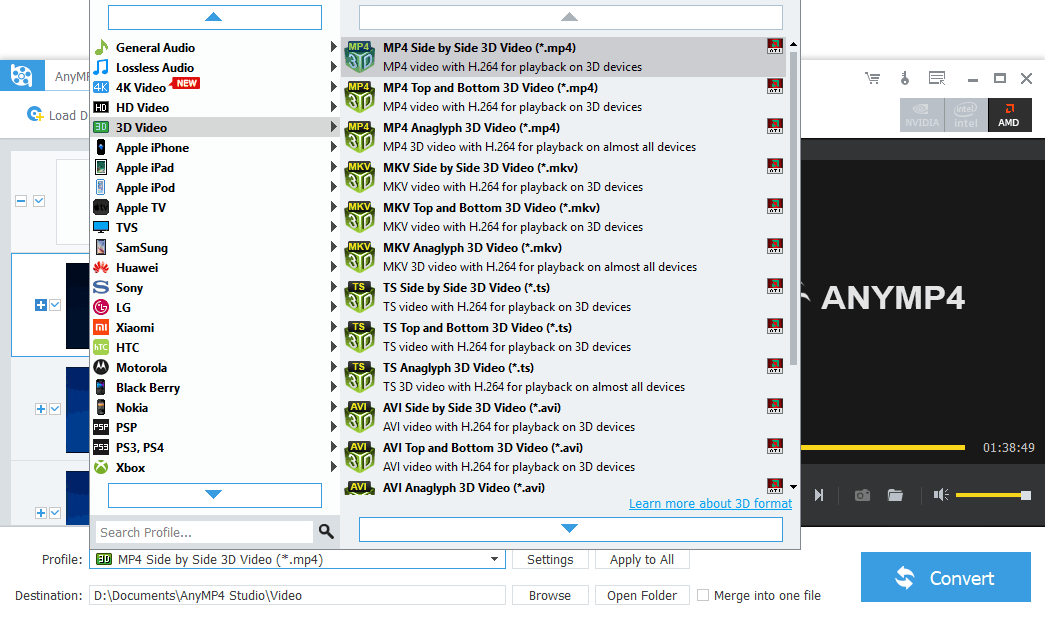The width and height of the screenshot is (1045, 630).
Task: Click the MKV Side by Side 3D icon
Action: pos(360,177)
